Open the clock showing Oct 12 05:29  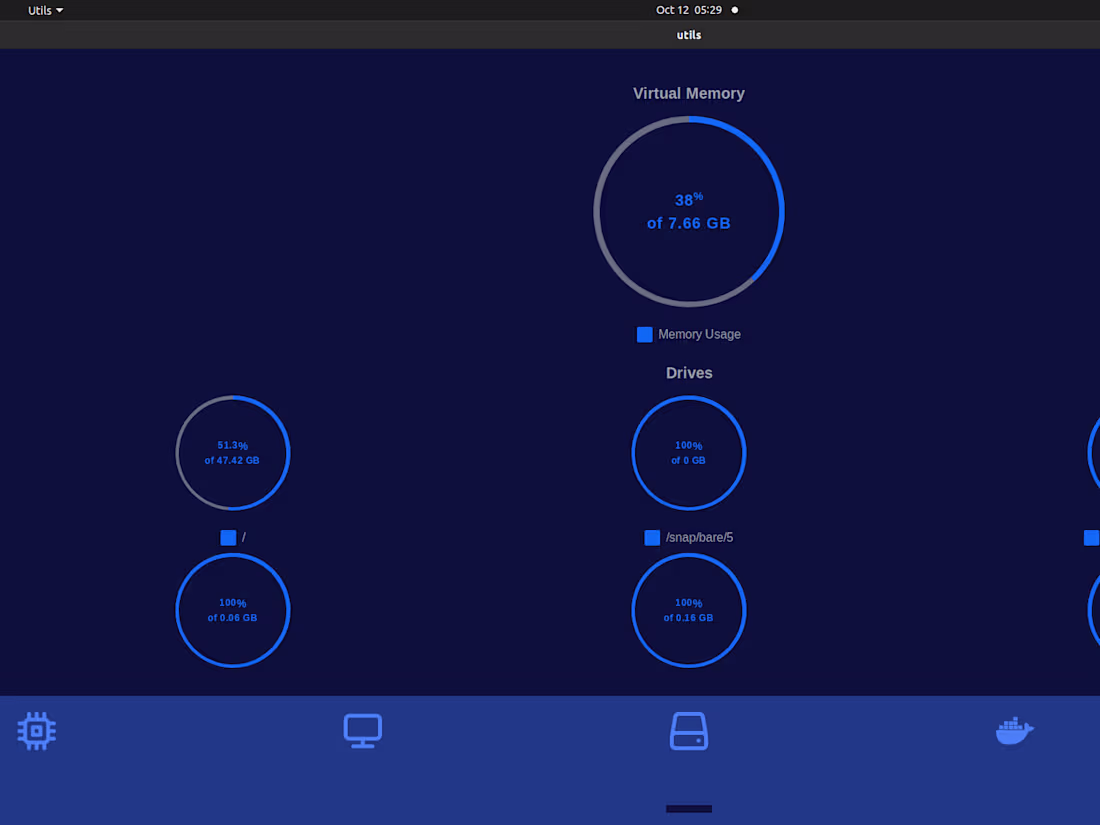688,10
